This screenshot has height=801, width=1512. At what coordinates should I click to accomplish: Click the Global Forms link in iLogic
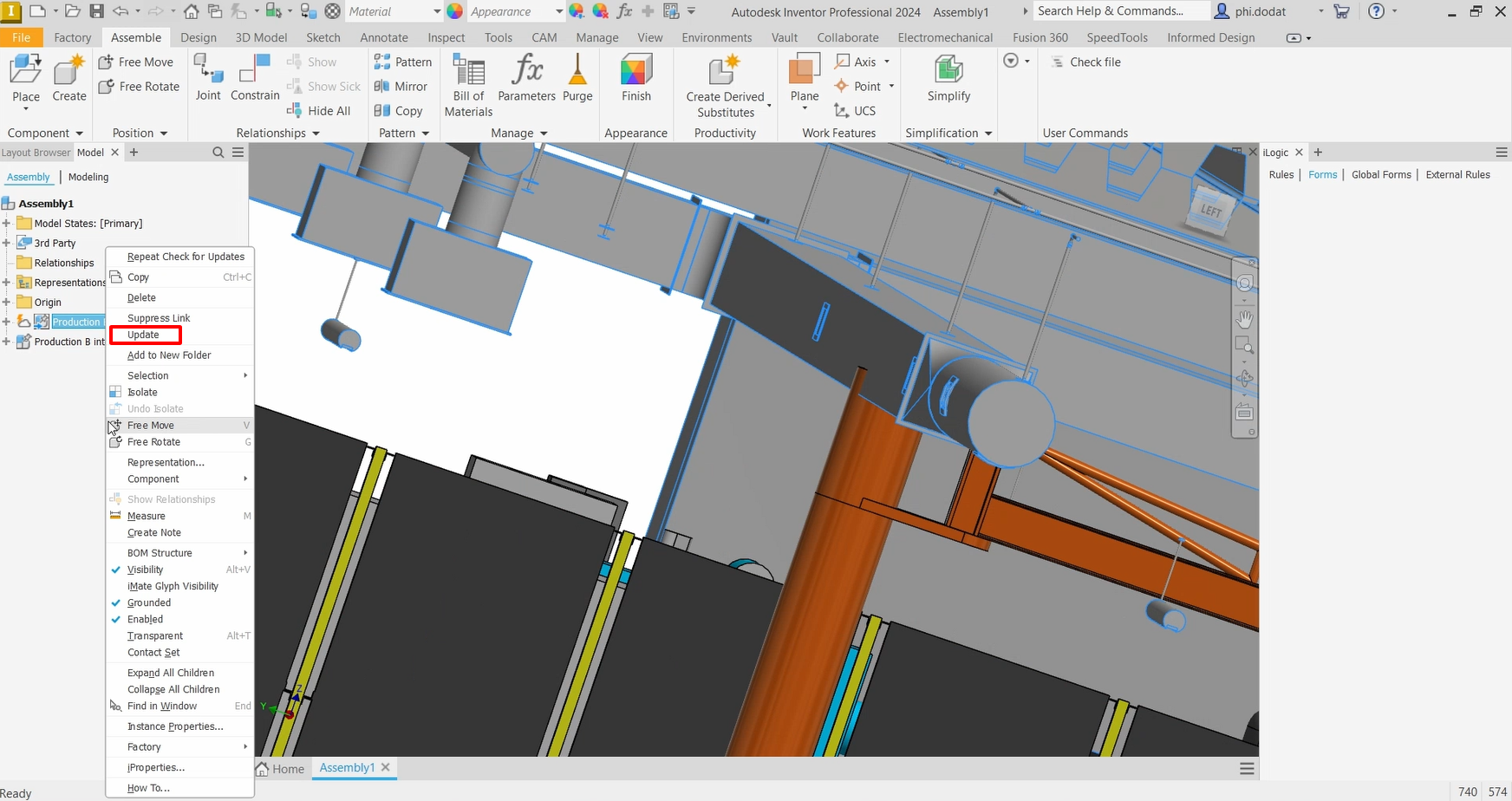tap(1381, 174)
